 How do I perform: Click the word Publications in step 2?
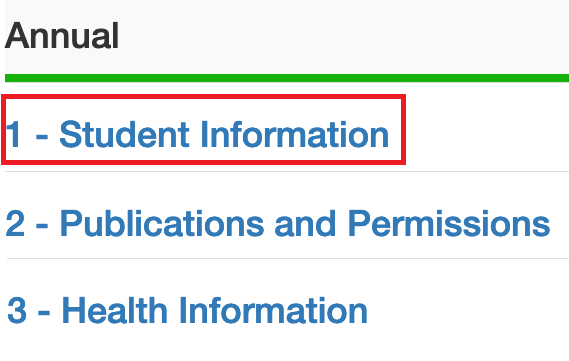pyautogui.click(x=162, y=224)
